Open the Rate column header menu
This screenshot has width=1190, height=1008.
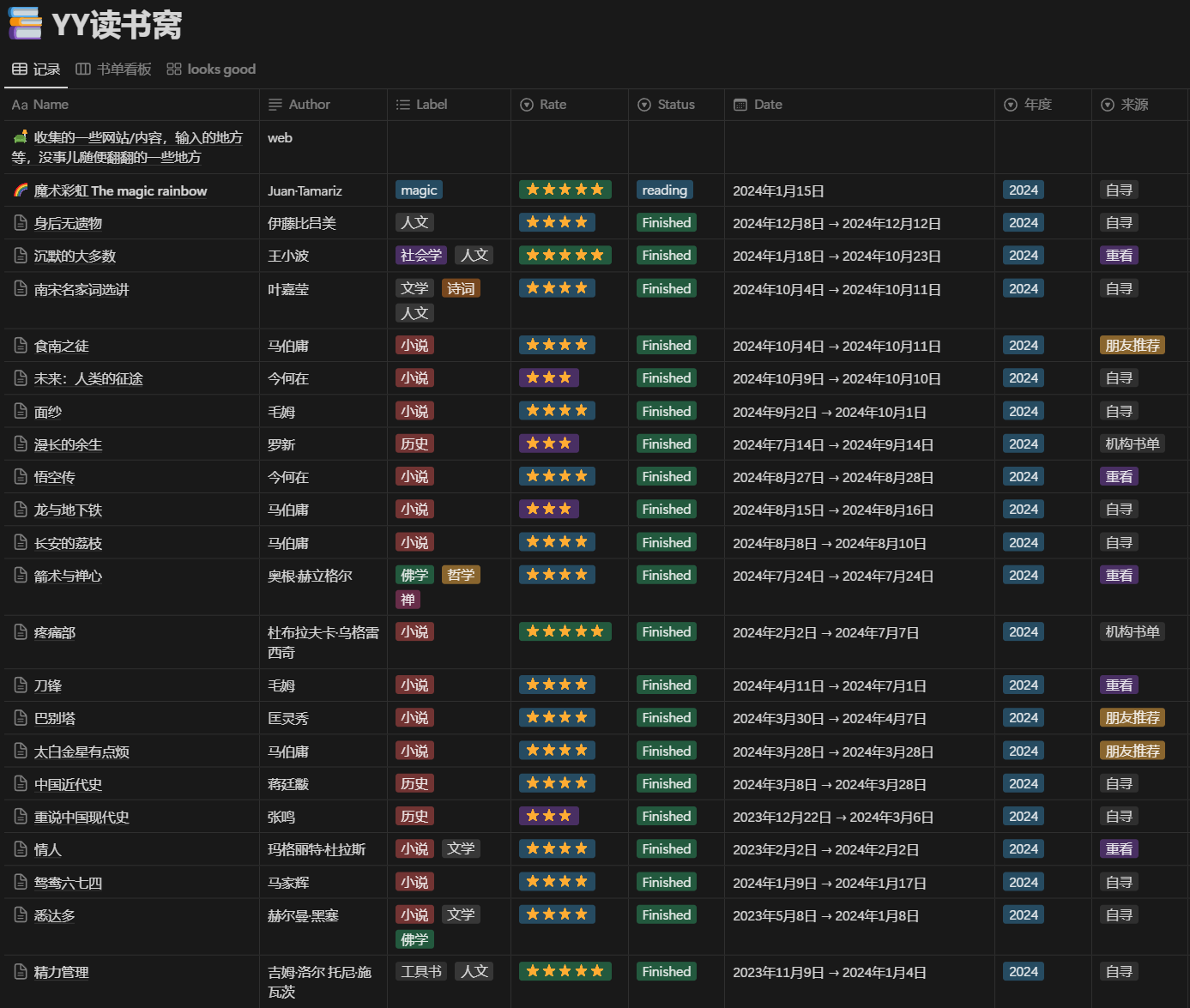[571, 105]
